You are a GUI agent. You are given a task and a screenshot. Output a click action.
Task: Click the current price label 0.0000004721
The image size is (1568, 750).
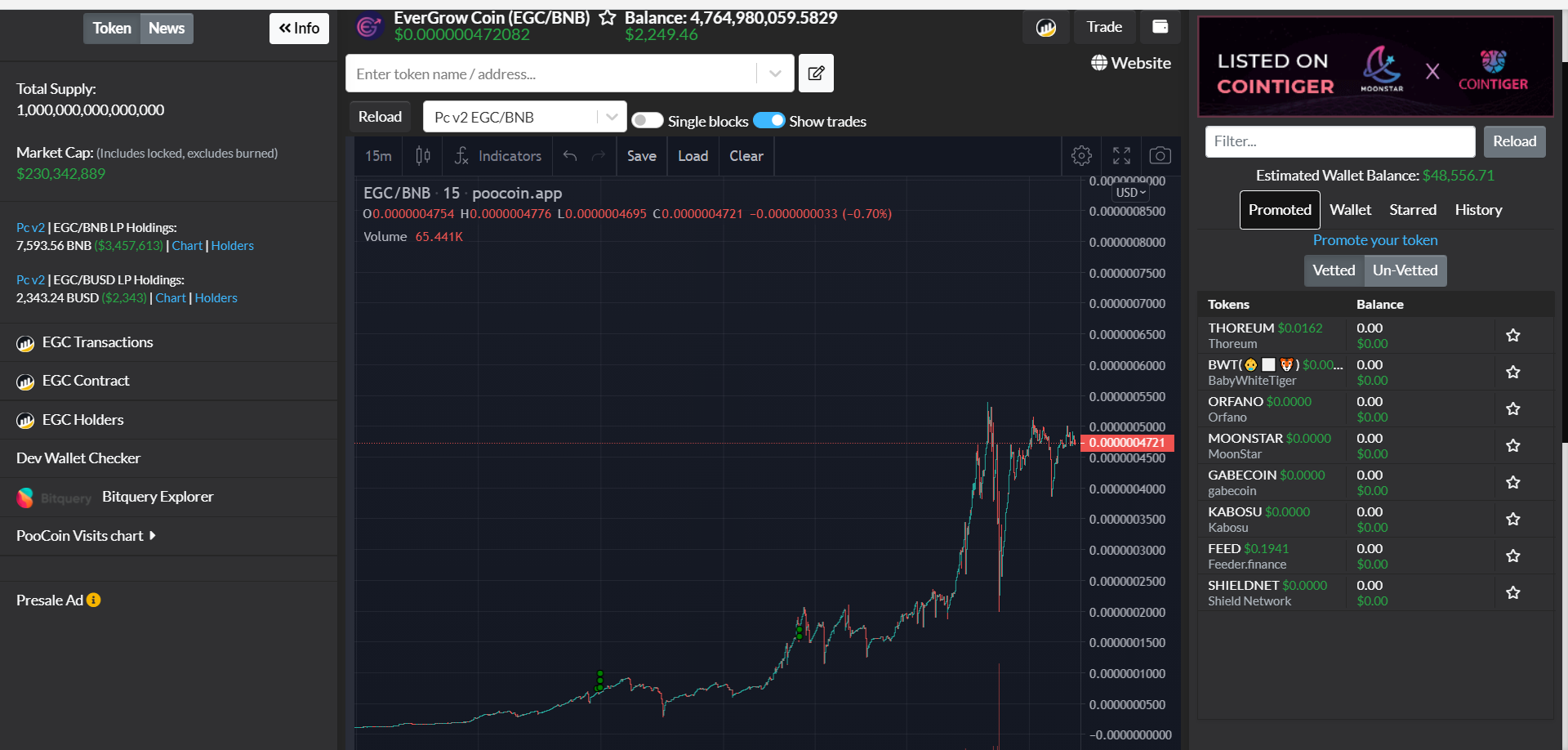1127,443
